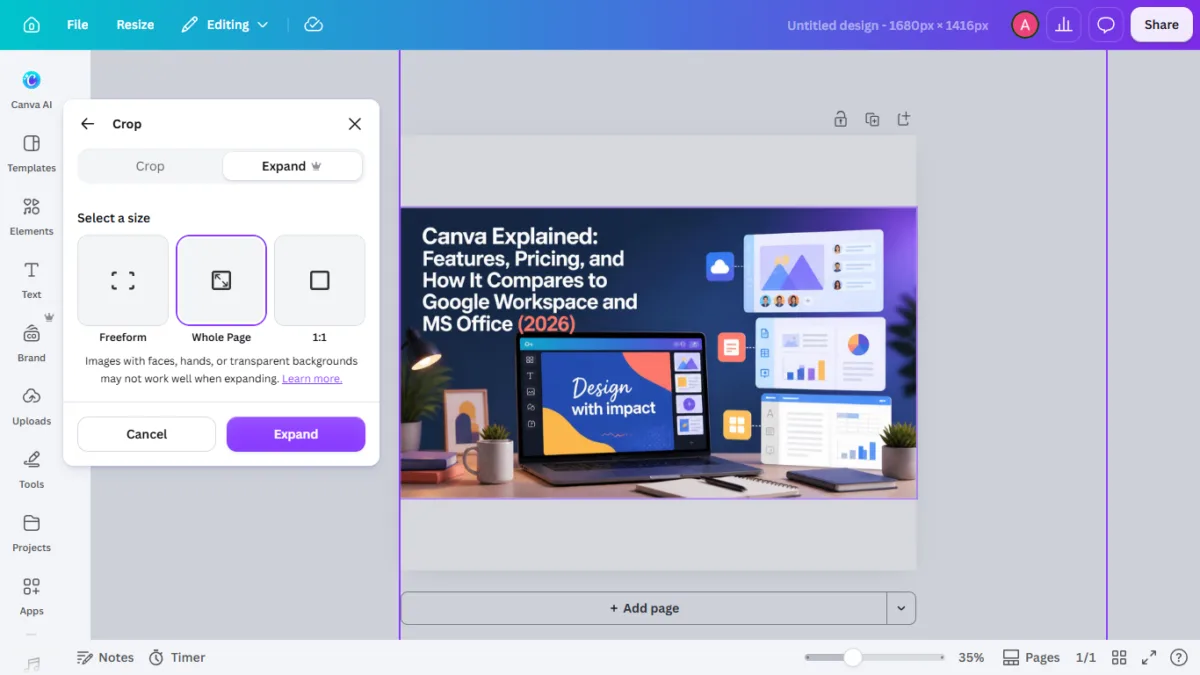
Task: Go to Canva home icon
Action: tap(32, 25)
